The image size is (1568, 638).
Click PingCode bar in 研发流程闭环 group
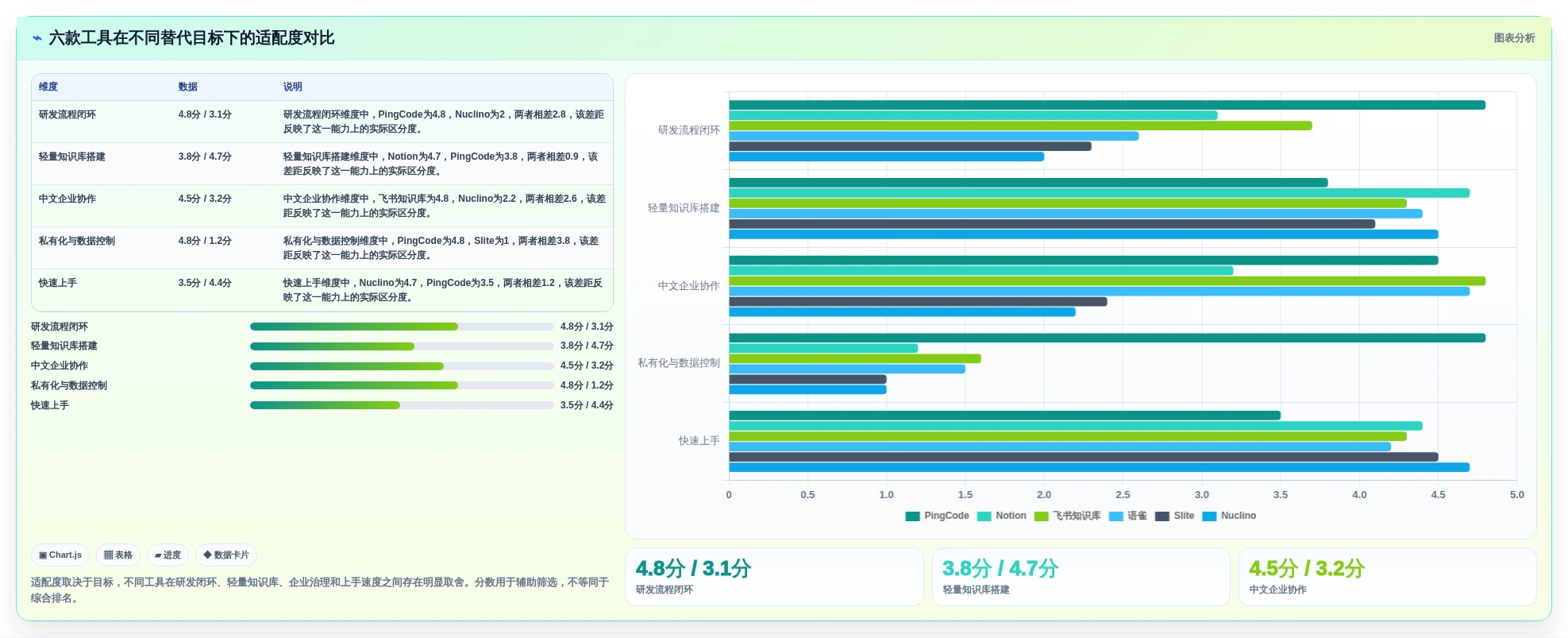(1107, 105)
